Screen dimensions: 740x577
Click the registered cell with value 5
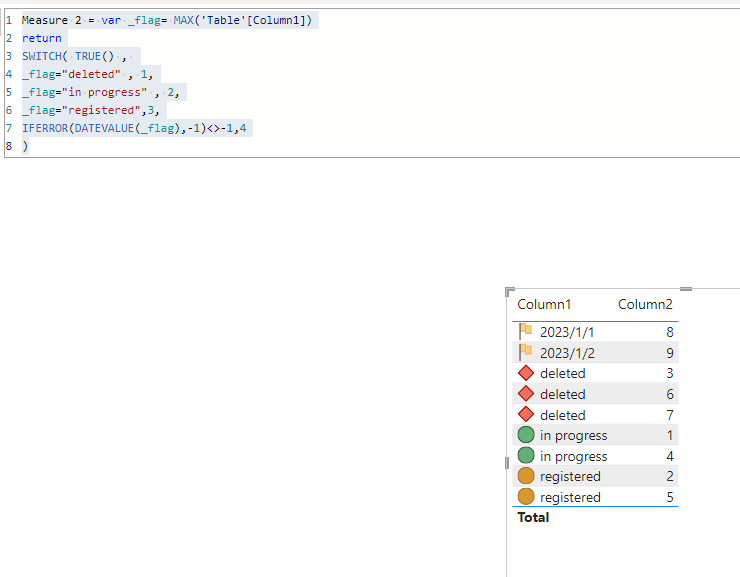[570, 497]
